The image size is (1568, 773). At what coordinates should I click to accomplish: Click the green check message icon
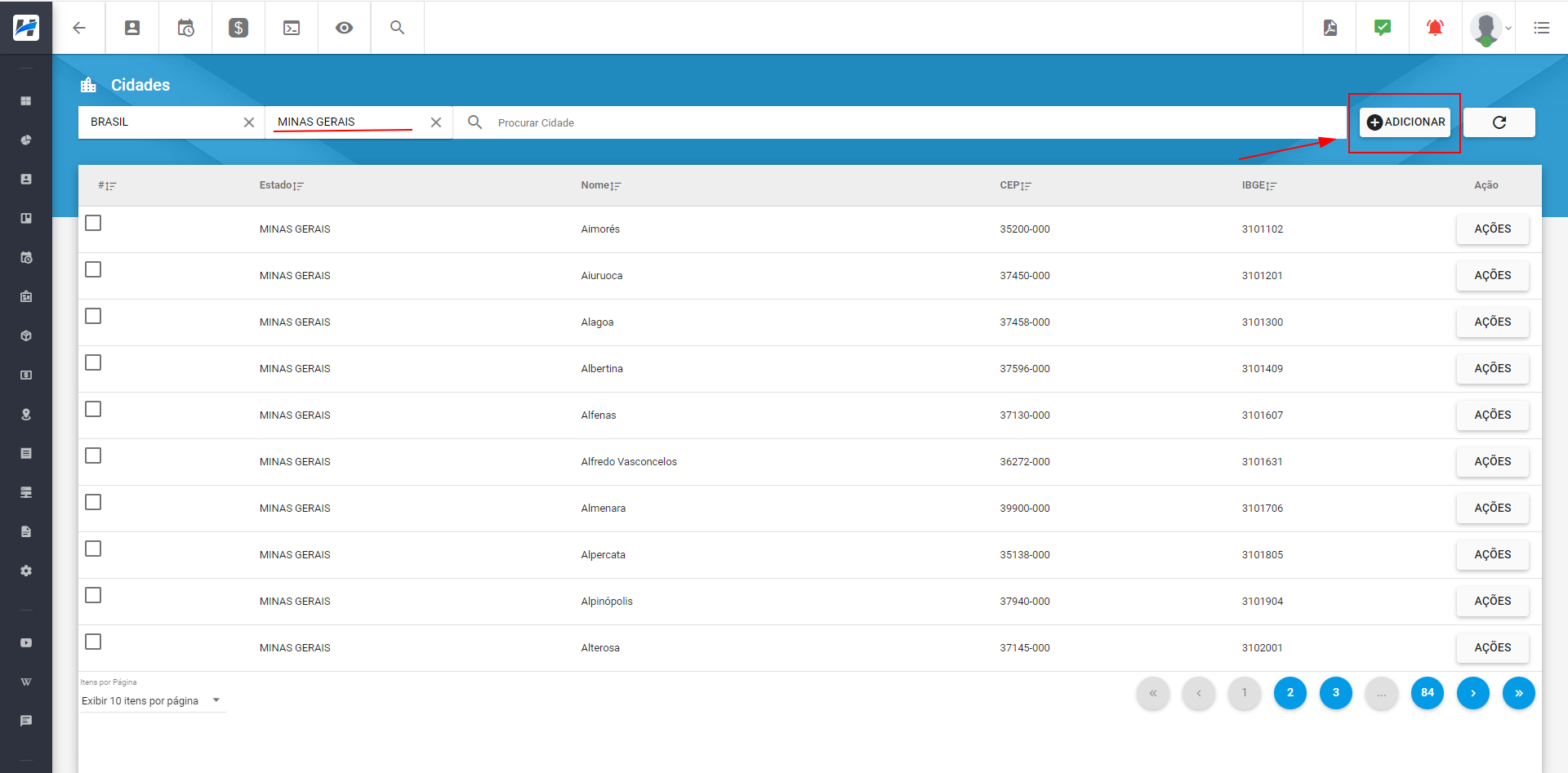[1383, 28]
